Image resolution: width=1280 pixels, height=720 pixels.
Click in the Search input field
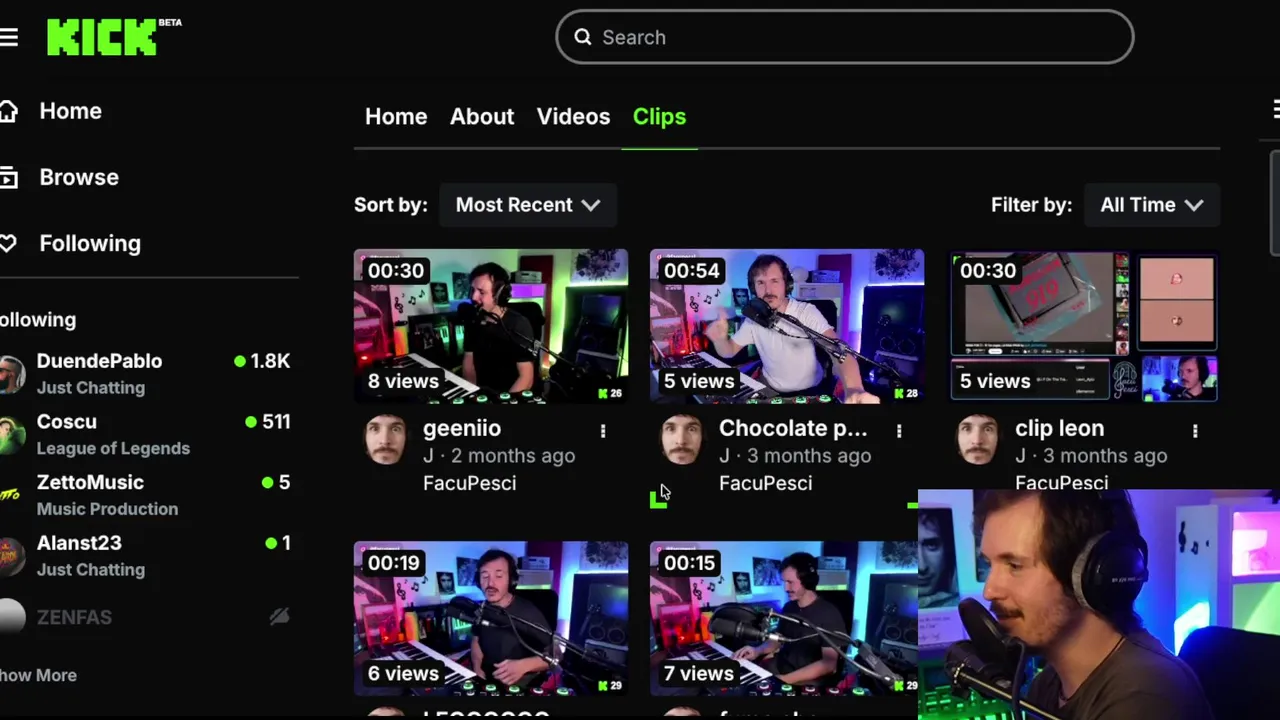845,37
